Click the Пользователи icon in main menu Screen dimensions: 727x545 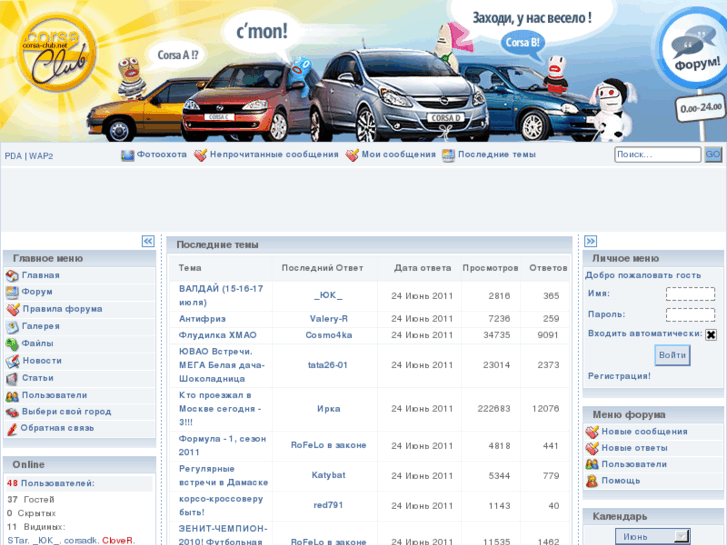(12, 396)
